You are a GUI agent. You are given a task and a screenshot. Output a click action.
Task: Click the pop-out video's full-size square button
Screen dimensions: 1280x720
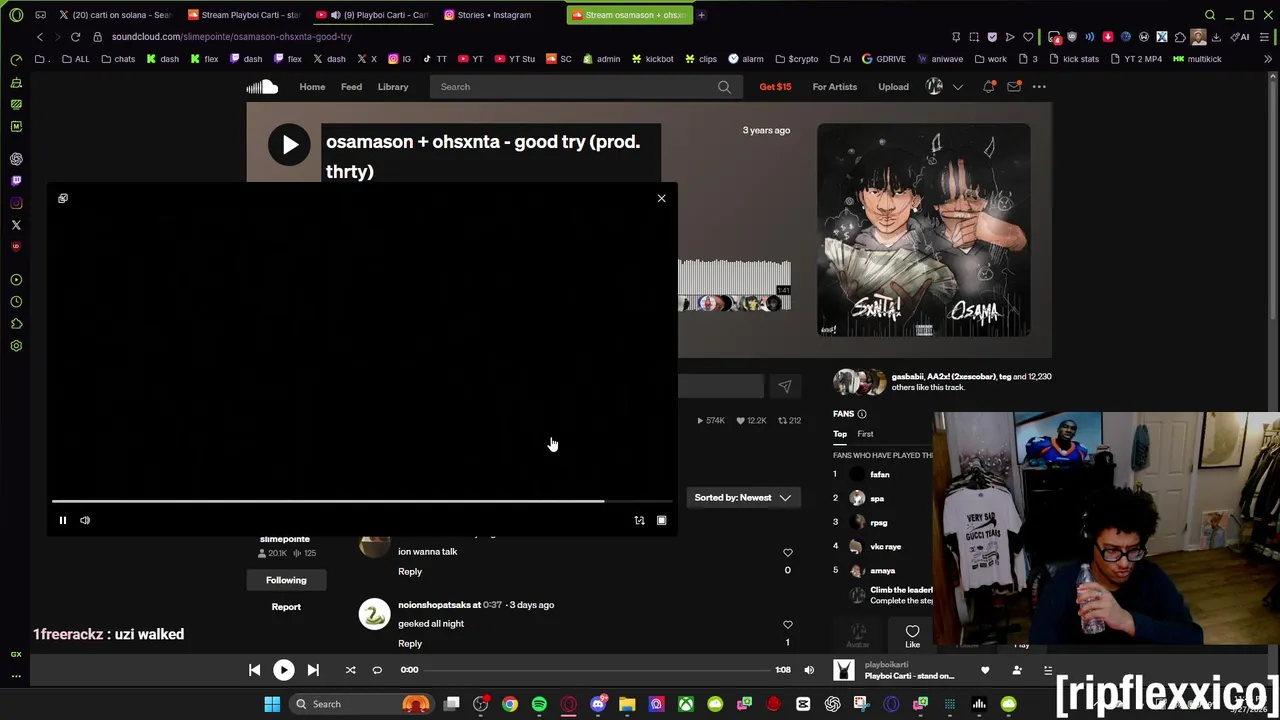tap(661, 520)
